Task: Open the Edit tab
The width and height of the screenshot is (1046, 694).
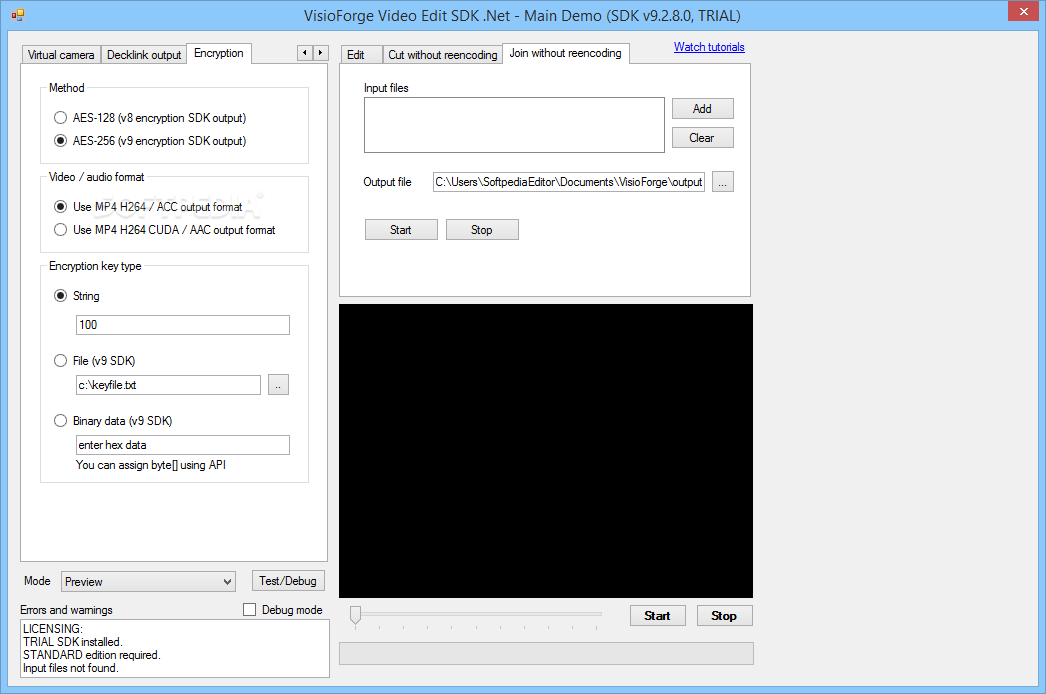Action: click(x=362, y=55)
